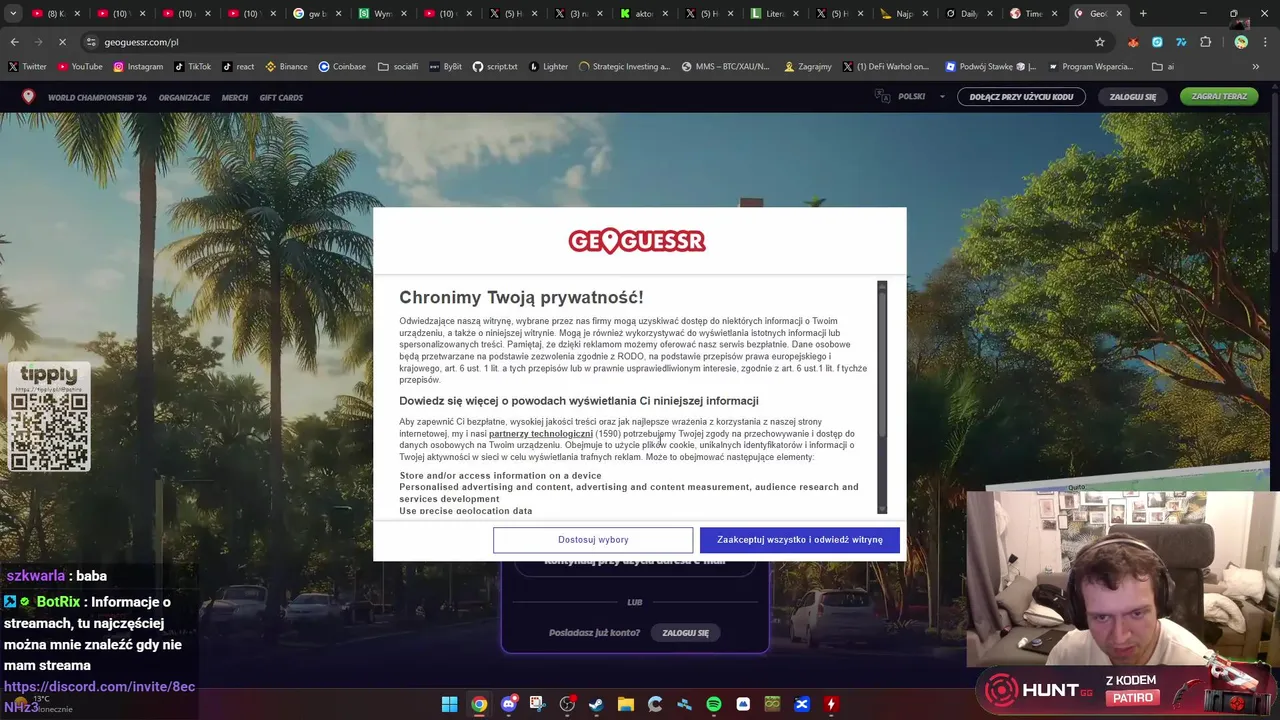
Task: Click the privacy dialog vertical scrollbar
Action: click(x=882, y=396)
